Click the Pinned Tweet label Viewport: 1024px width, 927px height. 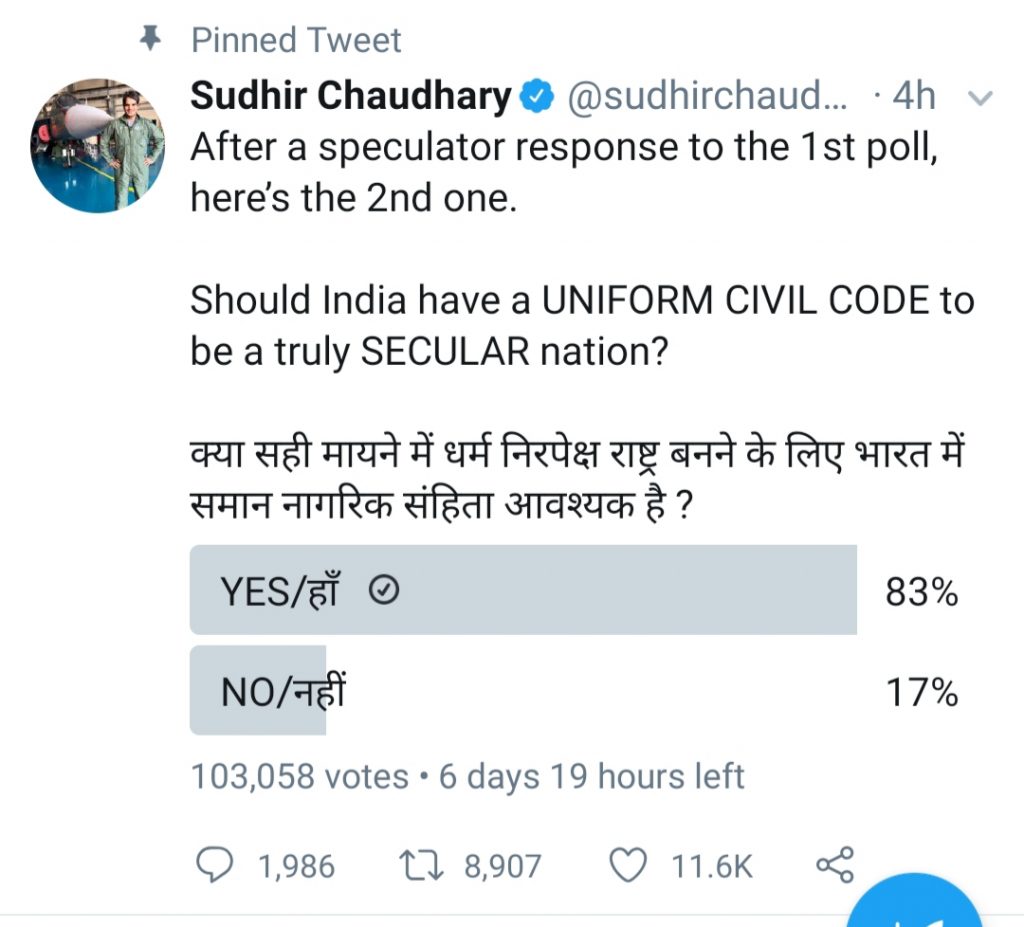point(296,40)
